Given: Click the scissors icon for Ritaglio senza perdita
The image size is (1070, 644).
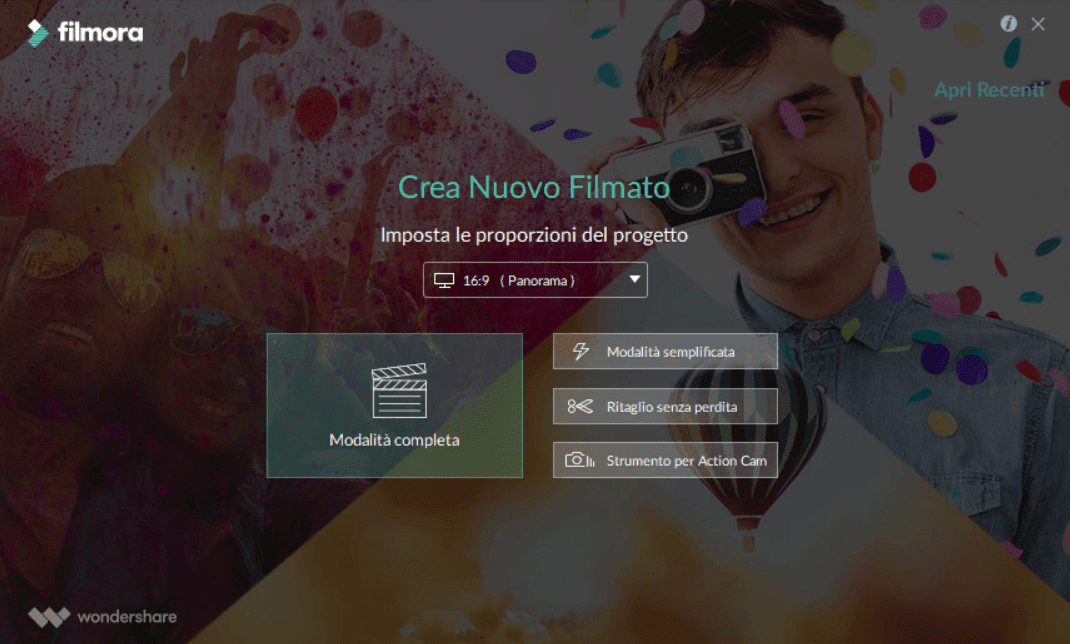Looking at the screenshot, I should 580,407.
